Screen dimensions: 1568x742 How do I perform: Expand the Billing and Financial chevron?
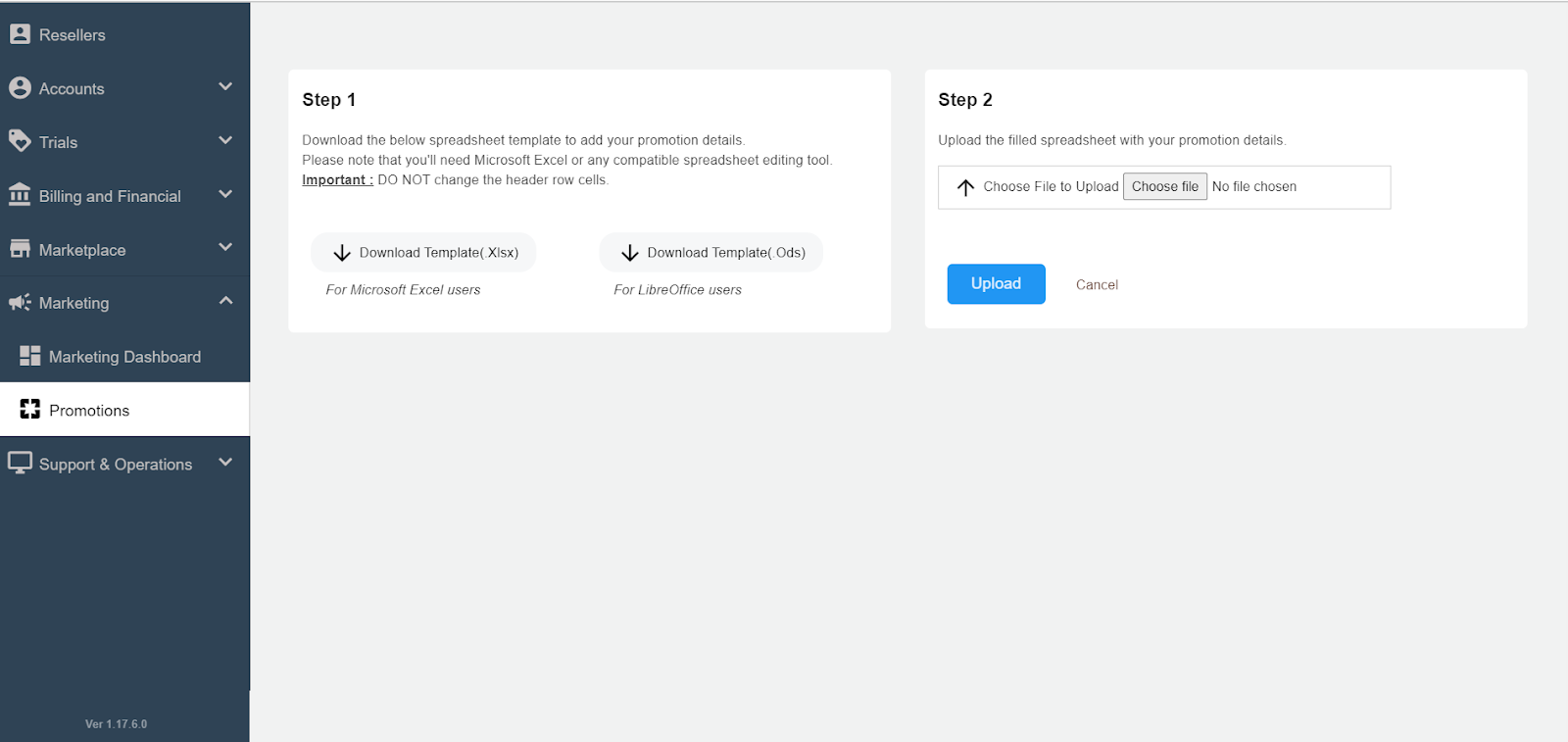[x=225, y=194]
